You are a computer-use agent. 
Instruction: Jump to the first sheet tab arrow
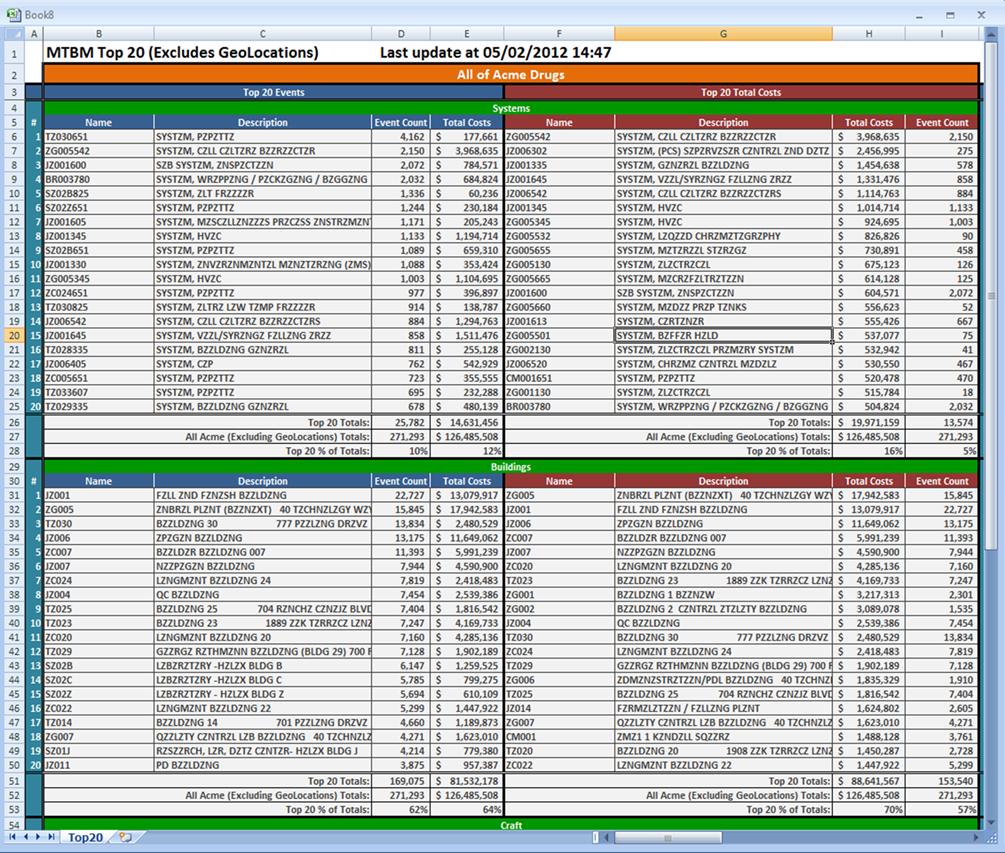click(x=12, y=837)
